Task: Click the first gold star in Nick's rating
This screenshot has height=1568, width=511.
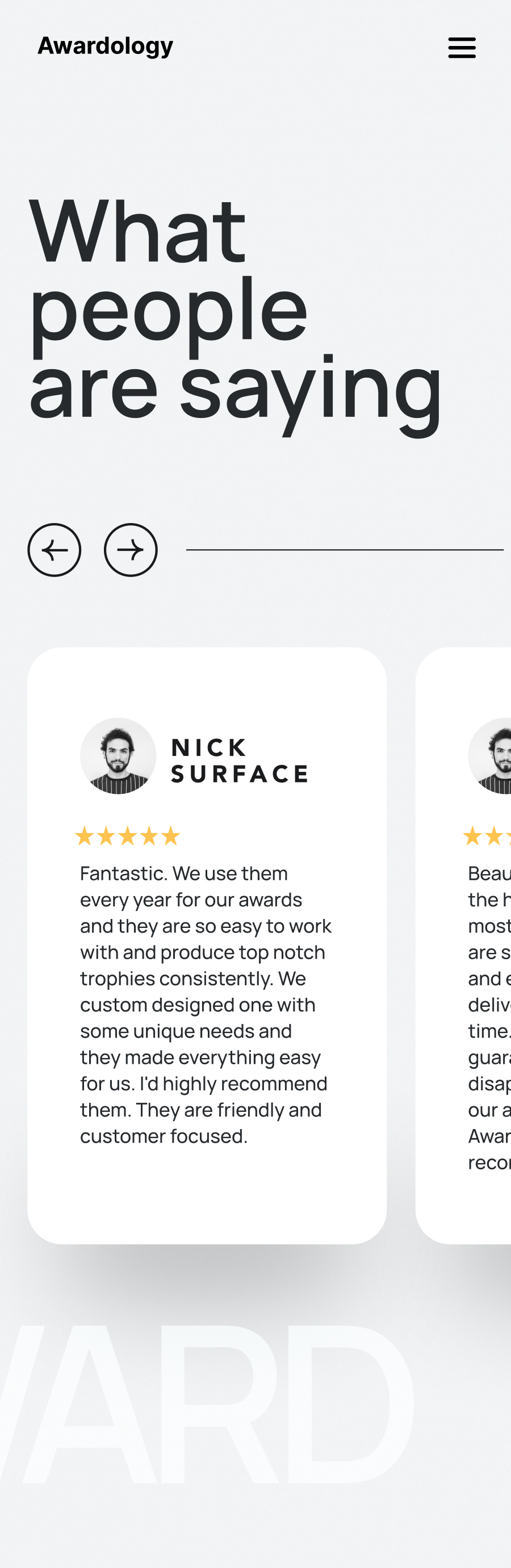Action: pyautogui.click(x=85, y=836)
